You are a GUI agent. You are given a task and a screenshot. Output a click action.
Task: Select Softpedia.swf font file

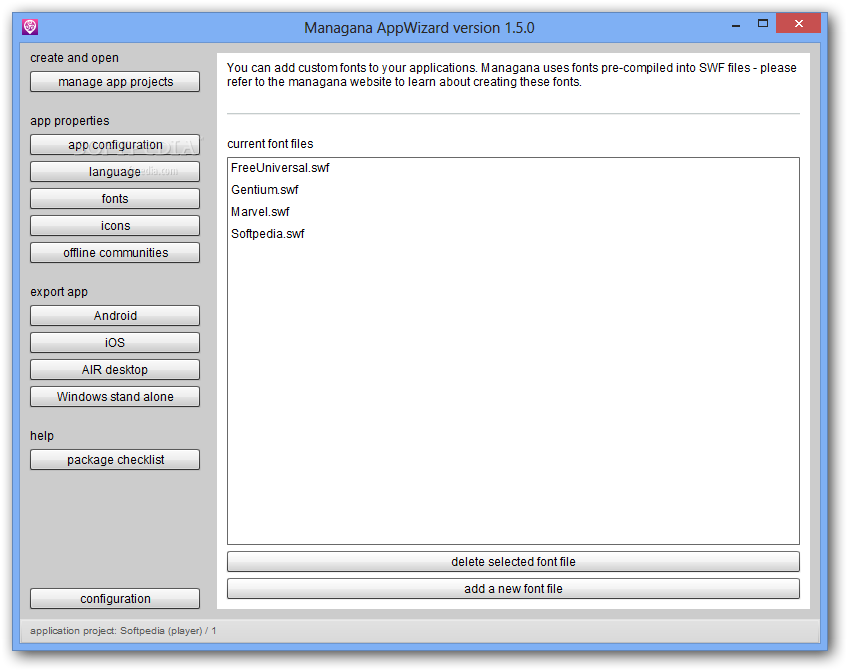[x=513, y=234]
